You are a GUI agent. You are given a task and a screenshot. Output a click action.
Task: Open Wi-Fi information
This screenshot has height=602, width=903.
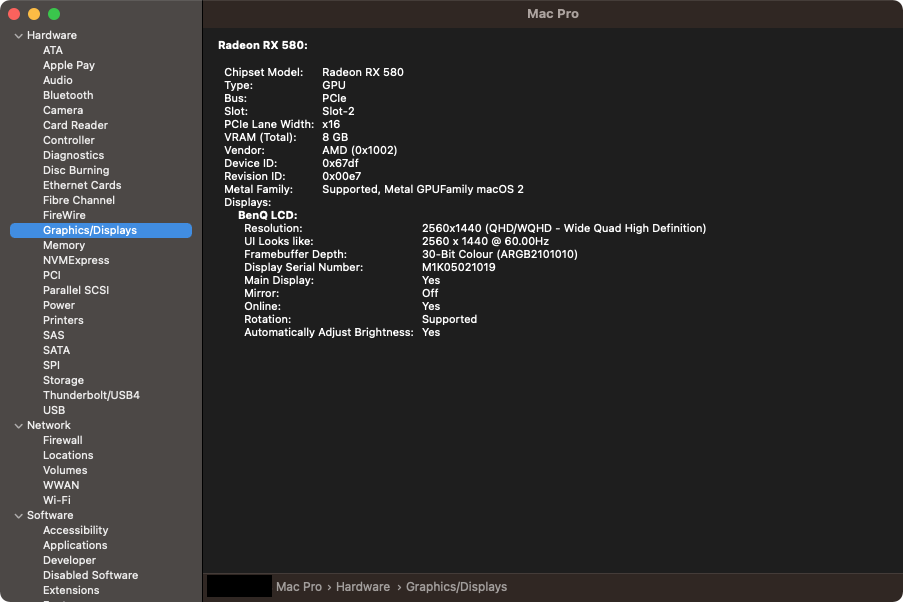(56, 500)
